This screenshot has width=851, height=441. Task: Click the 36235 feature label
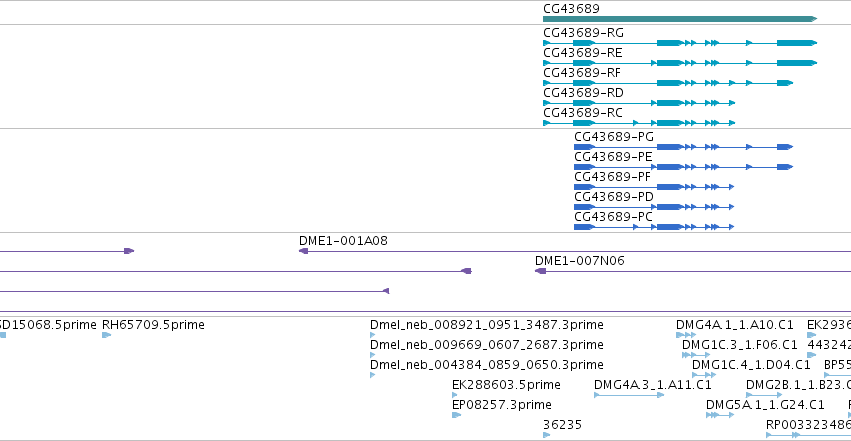pyautogui.click(x=562, y=425)
